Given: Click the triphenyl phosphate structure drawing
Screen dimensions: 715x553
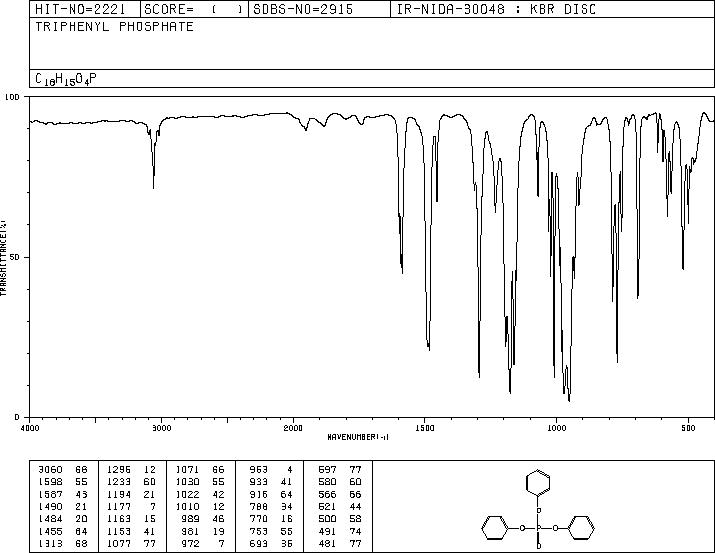Looking at the screenshot, I should pos(538,508).
